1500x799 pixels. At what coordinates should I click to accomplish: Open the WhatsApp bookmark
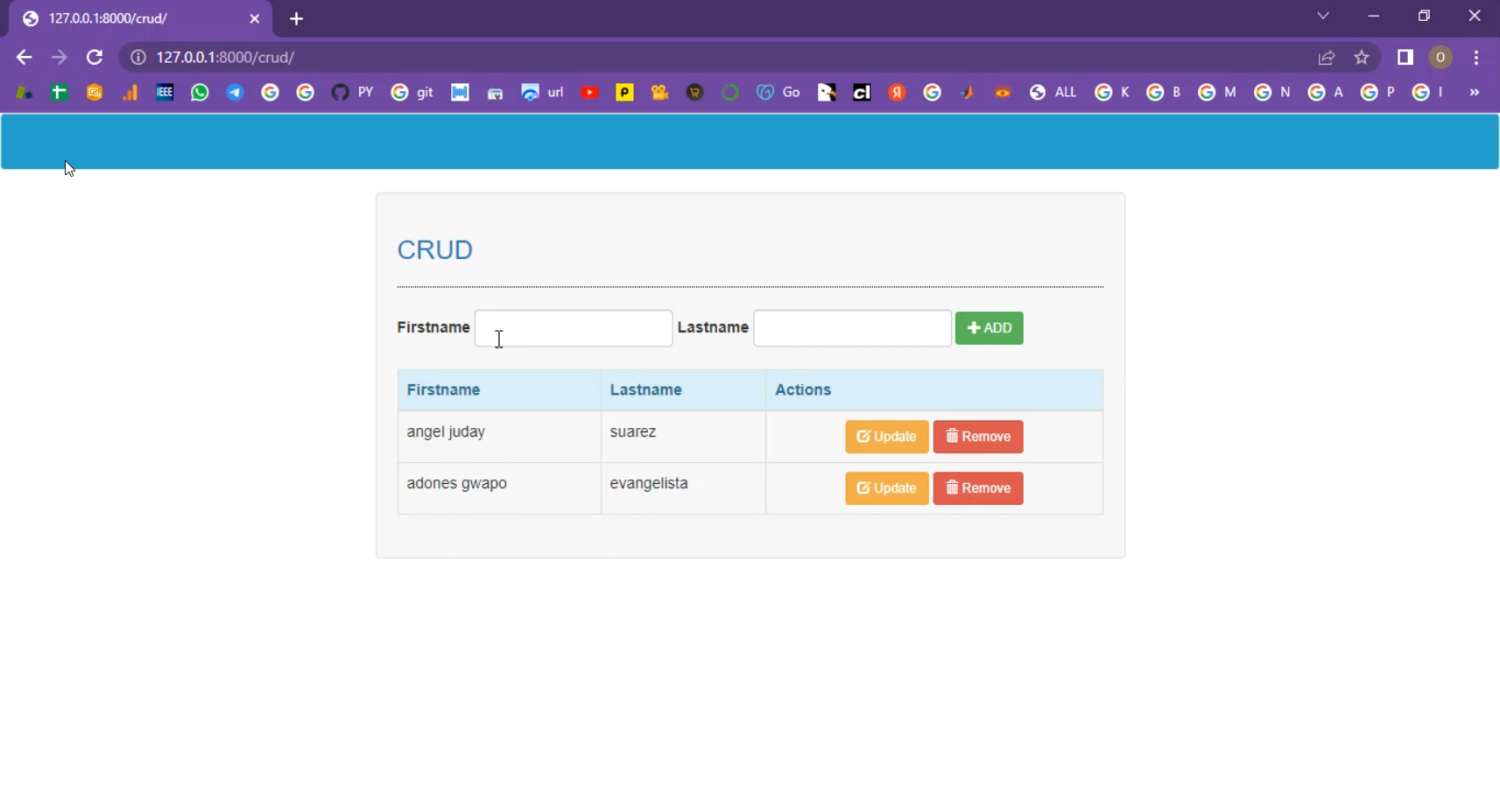(x=200, y=92)
